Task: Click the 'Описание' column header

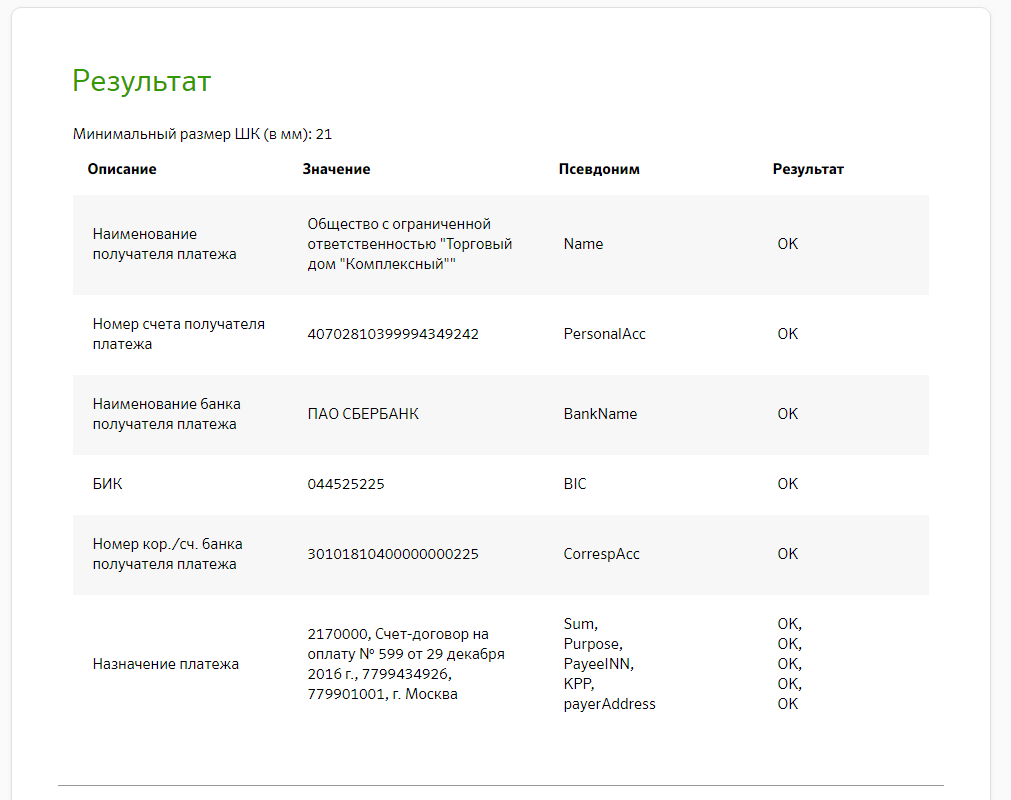Action: [122, 169]
